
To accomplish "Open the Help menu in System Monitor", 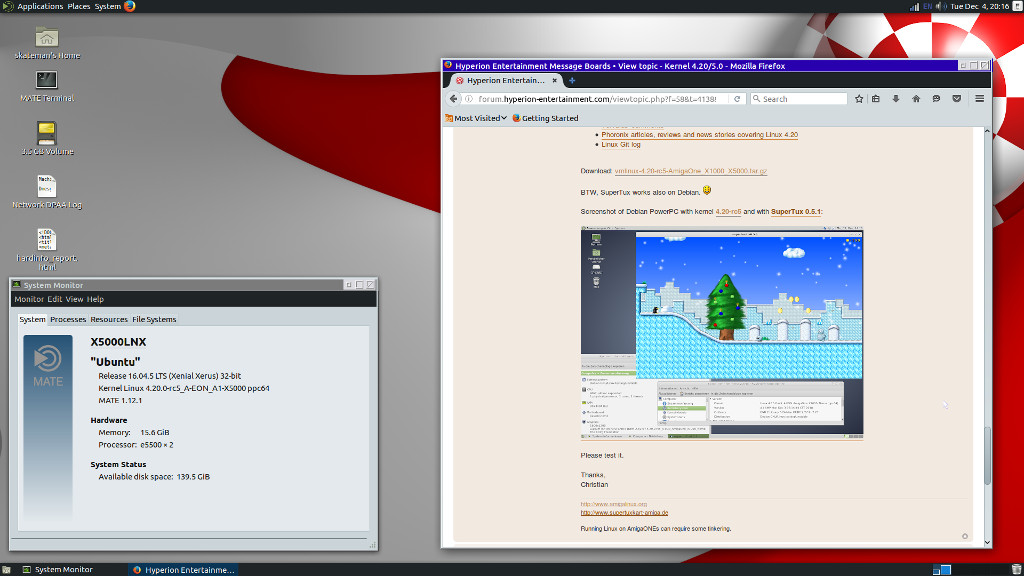I will click(x=95, y=299).
